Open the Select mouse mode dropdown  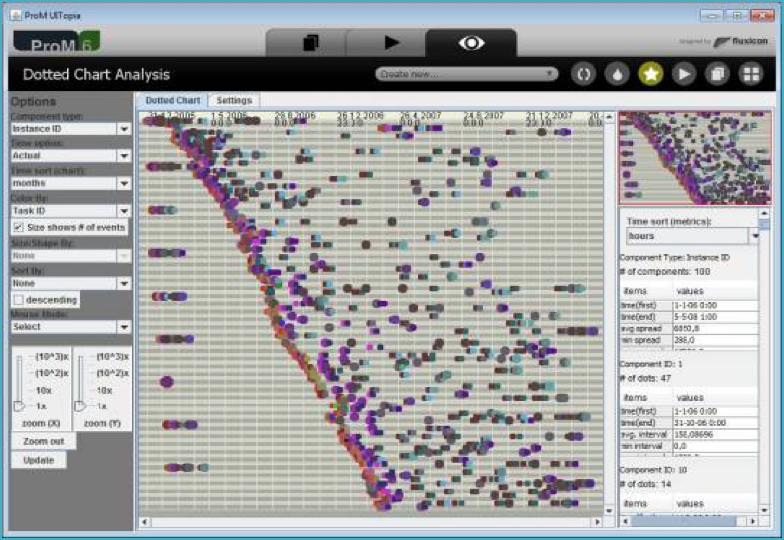(71, 327)
